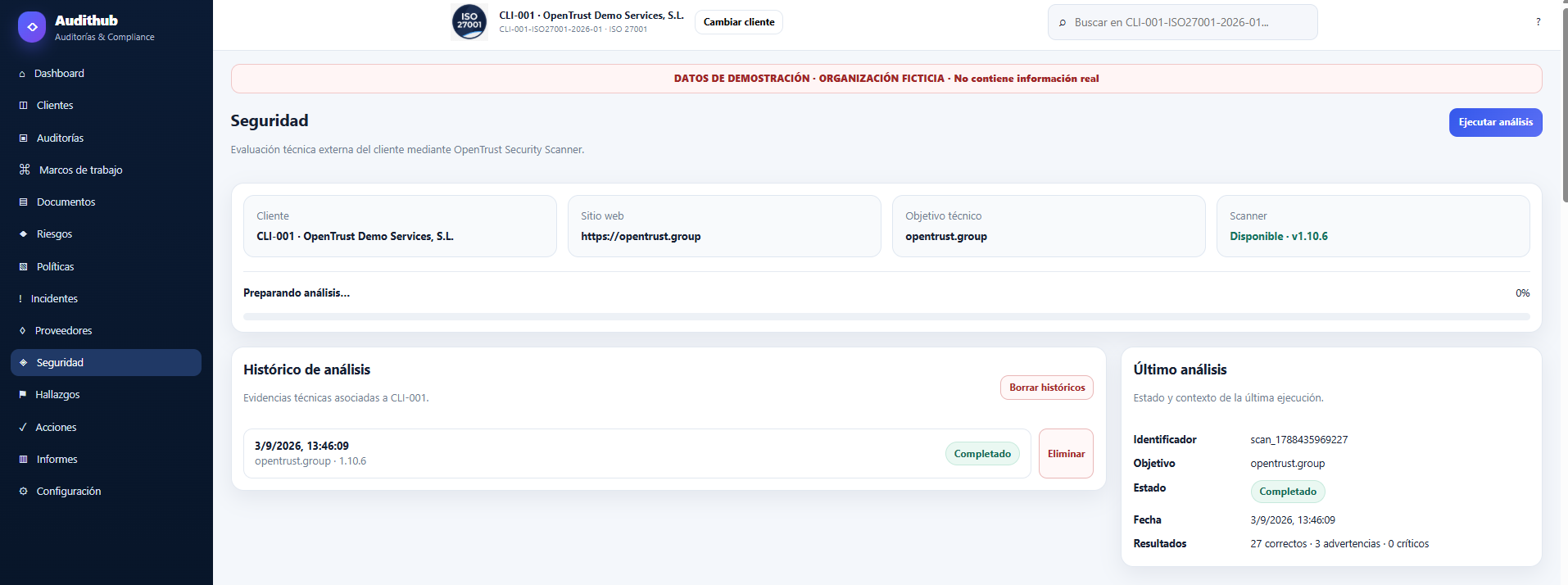
Task: Click the Políticas sidebar icon
Action: [24, 267]
